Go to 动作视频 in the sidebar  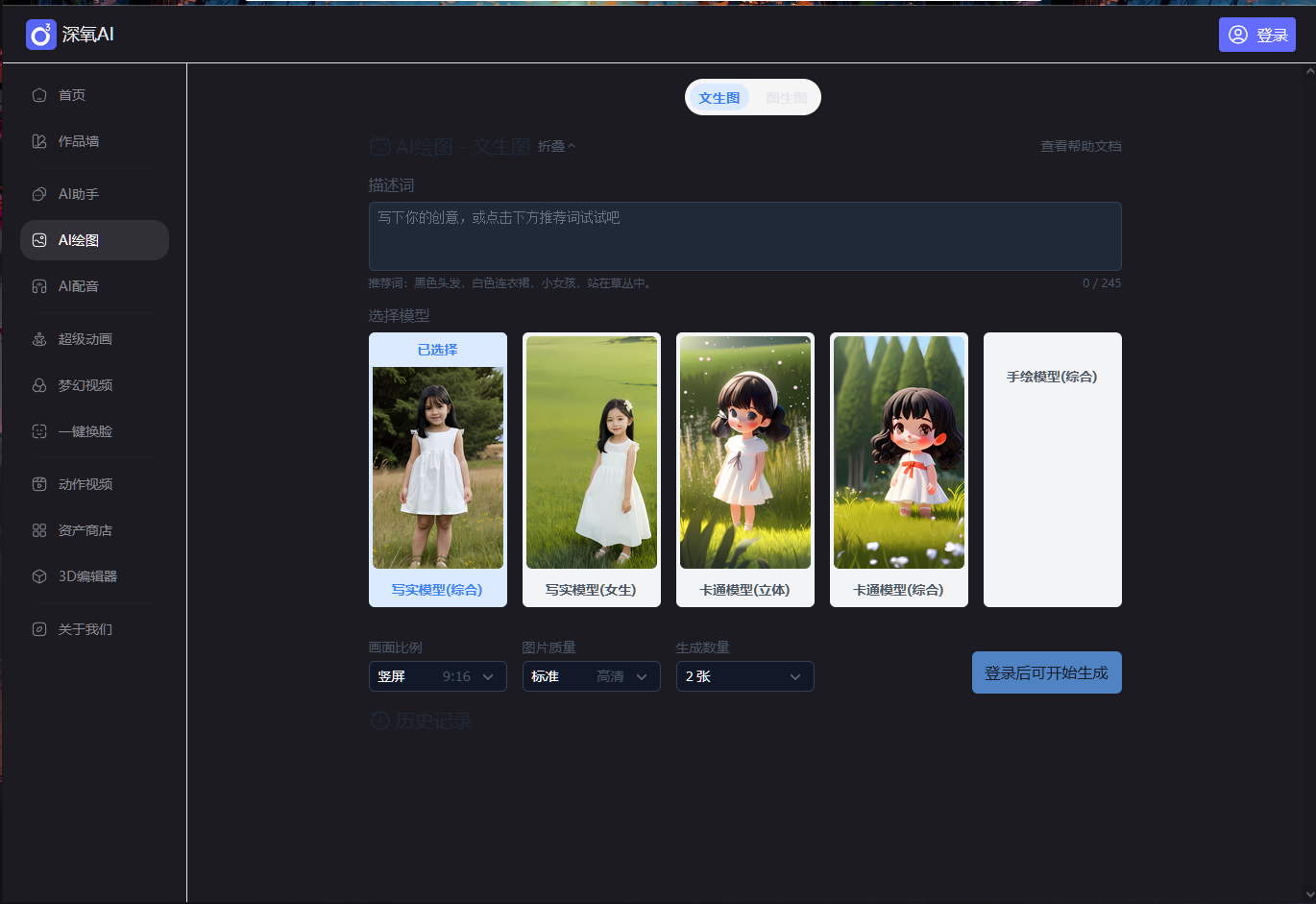pyautogui.click(x=85, y=484)
